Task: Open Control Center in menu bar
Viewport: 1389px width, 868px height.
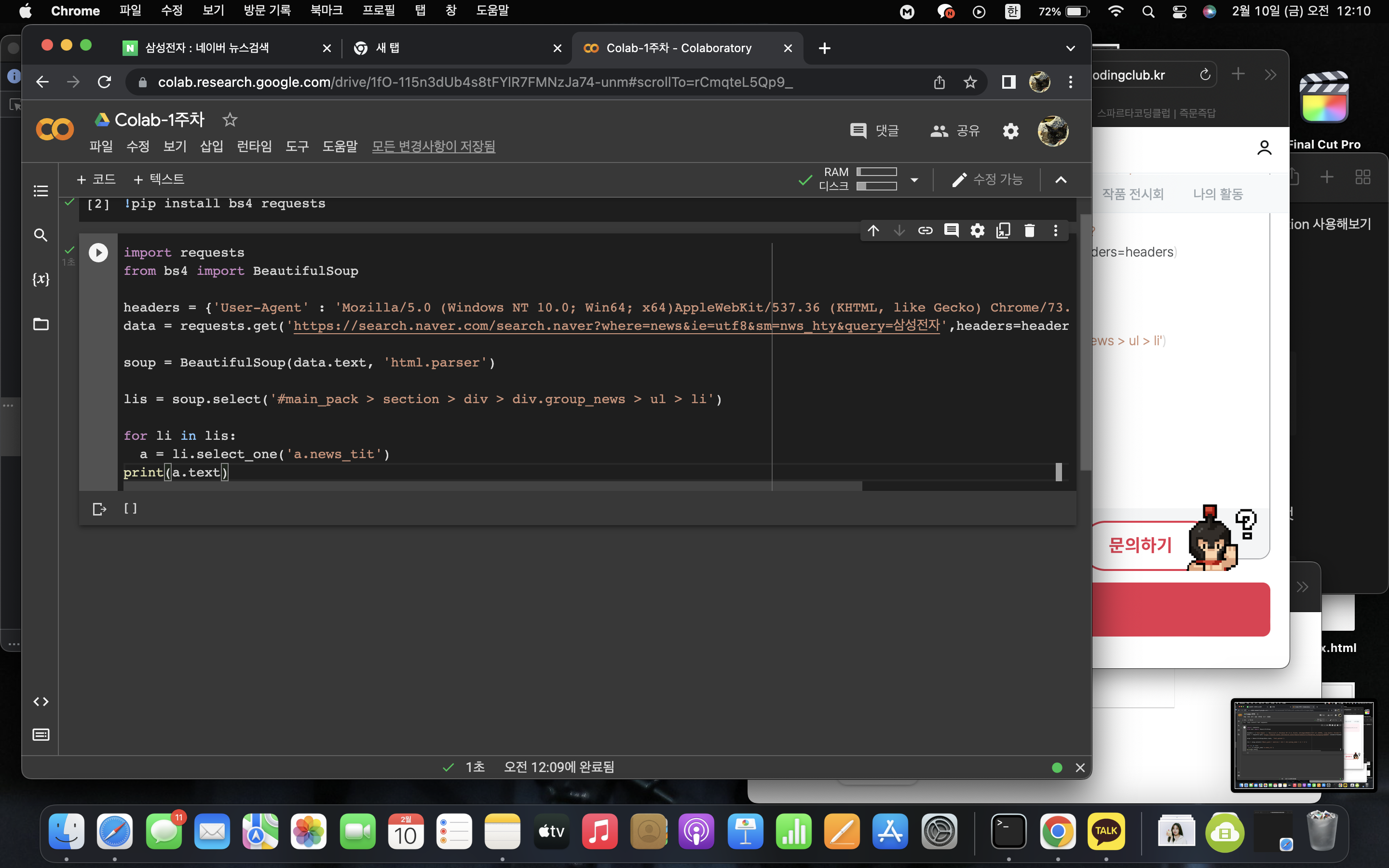Action: click(x=1179, y=12)
